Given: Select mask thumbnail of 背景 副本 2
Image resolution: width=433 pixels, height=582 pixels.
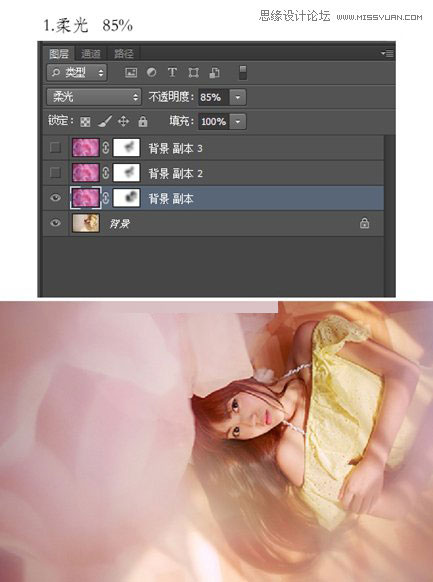Looking at the screenshot, I should pos(127,173).
